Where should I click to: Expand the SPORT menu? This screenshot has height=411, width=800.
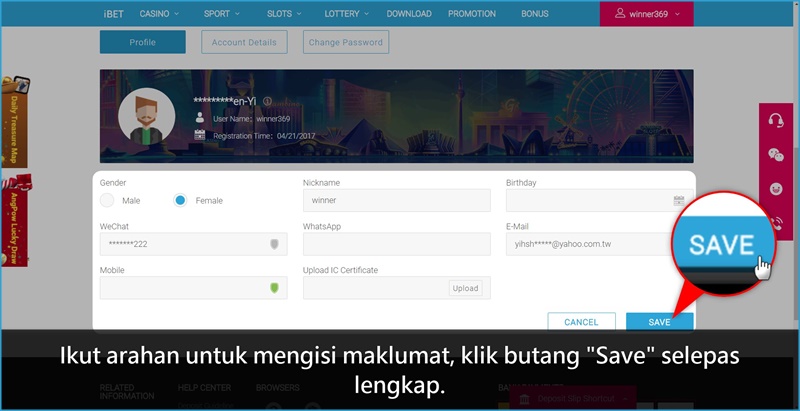pyautogui.click(x=221, y=14)
